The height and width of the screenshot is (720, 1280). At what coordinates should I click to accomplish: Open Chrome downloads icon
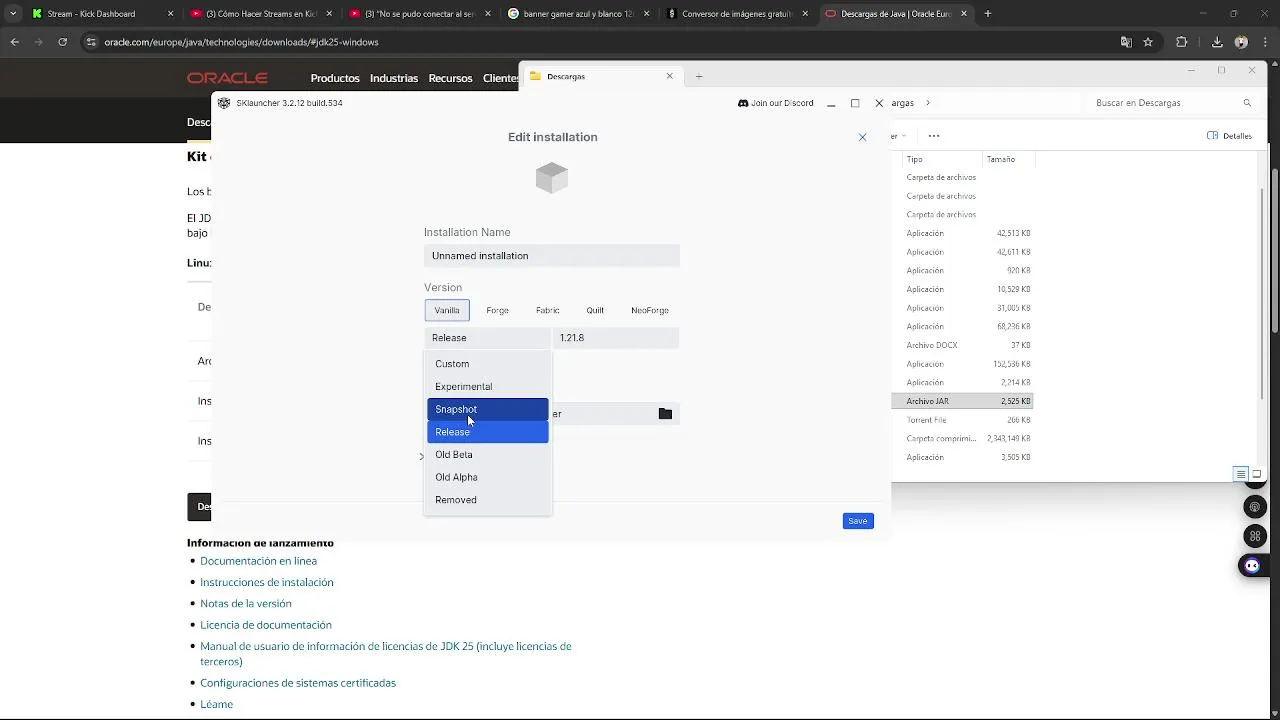point(1217,42)
